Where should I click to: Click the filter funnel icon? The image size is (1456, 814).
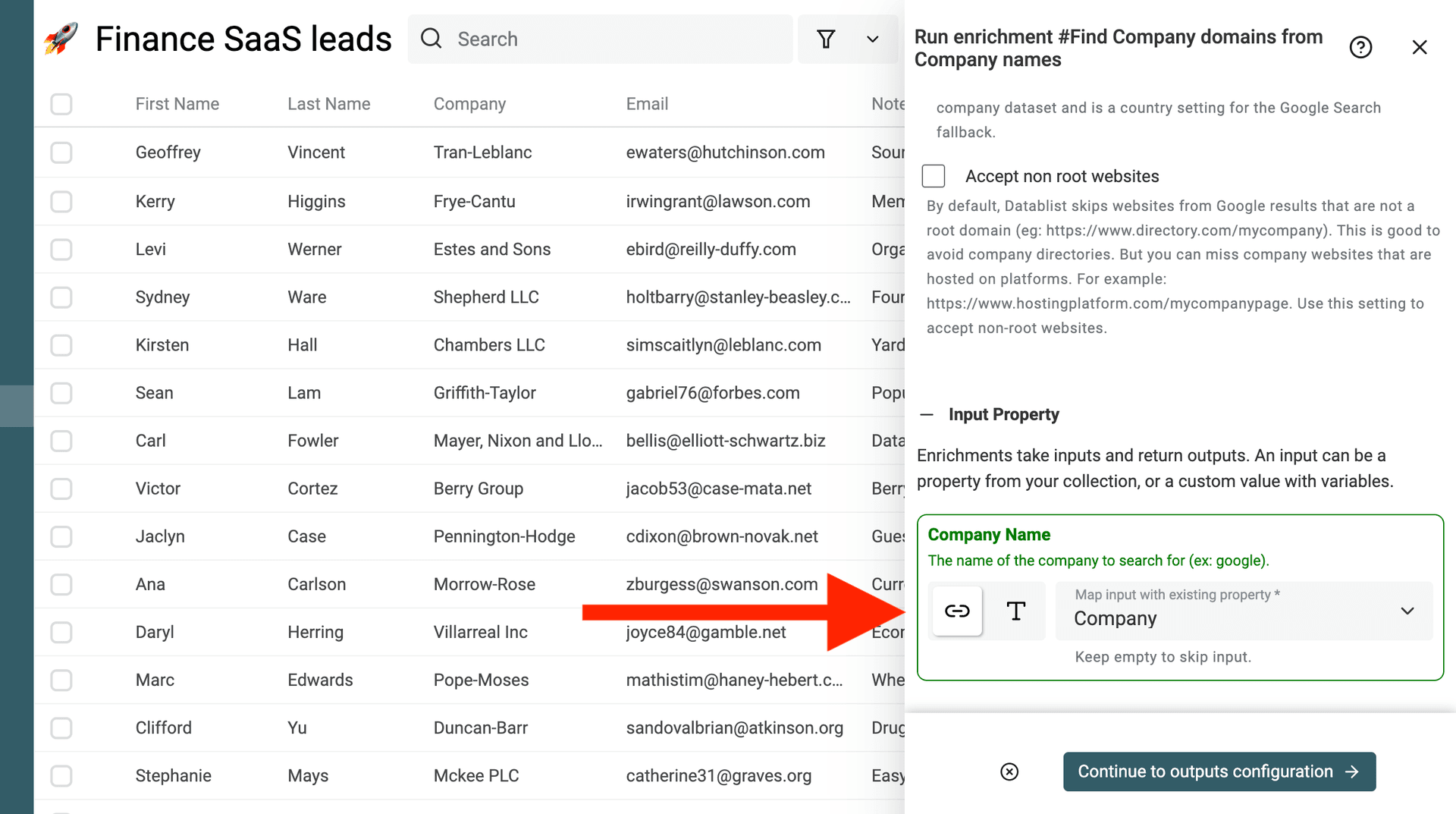(x=826, y=39)
